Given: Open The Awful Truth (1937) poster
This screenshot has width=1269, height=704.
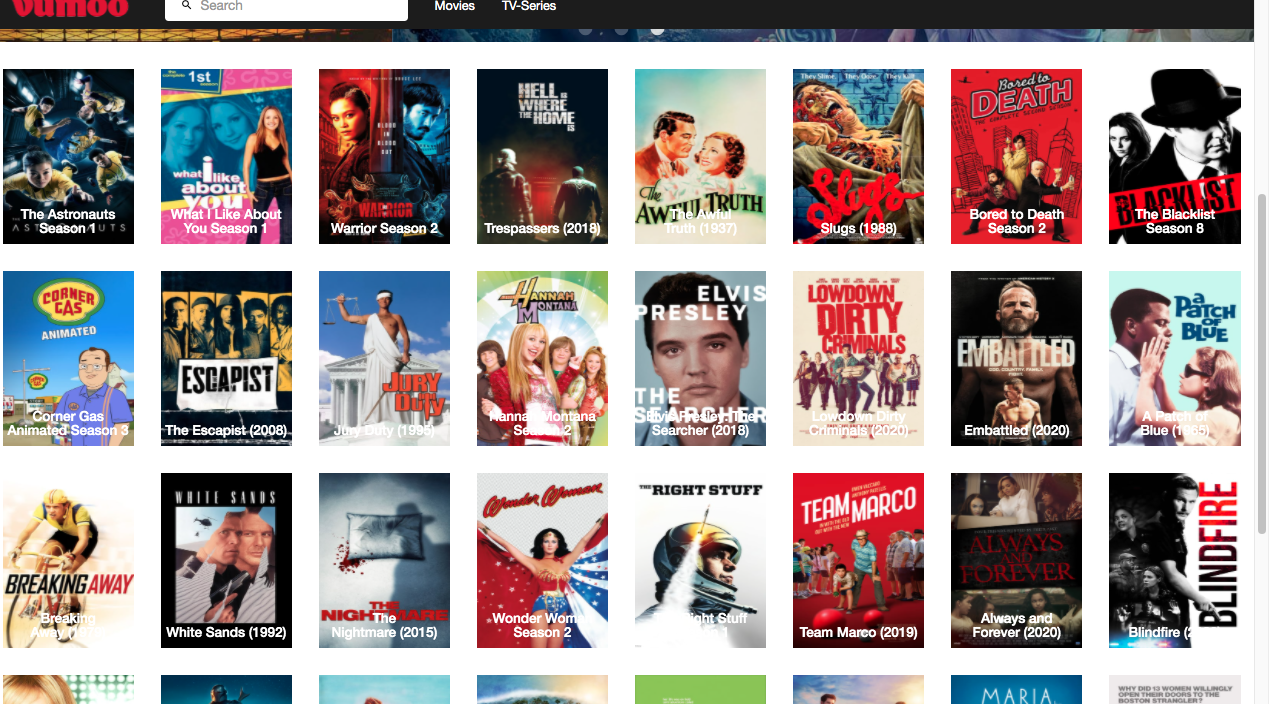Looking at the screenshot, I should [700, 156].
